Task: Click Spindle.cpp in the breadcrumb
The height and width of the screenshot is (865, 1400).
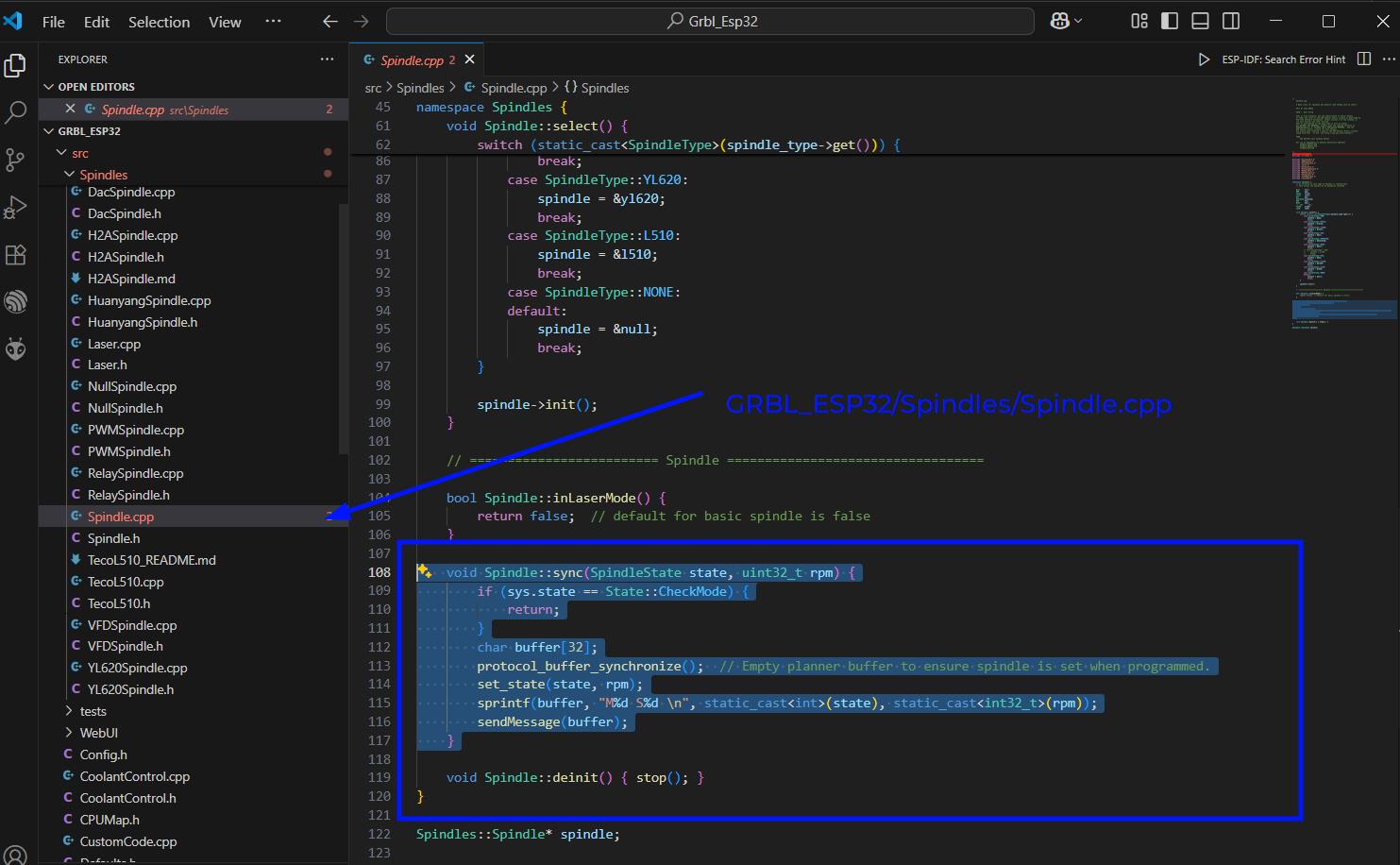Action: (x=514, y=88)
